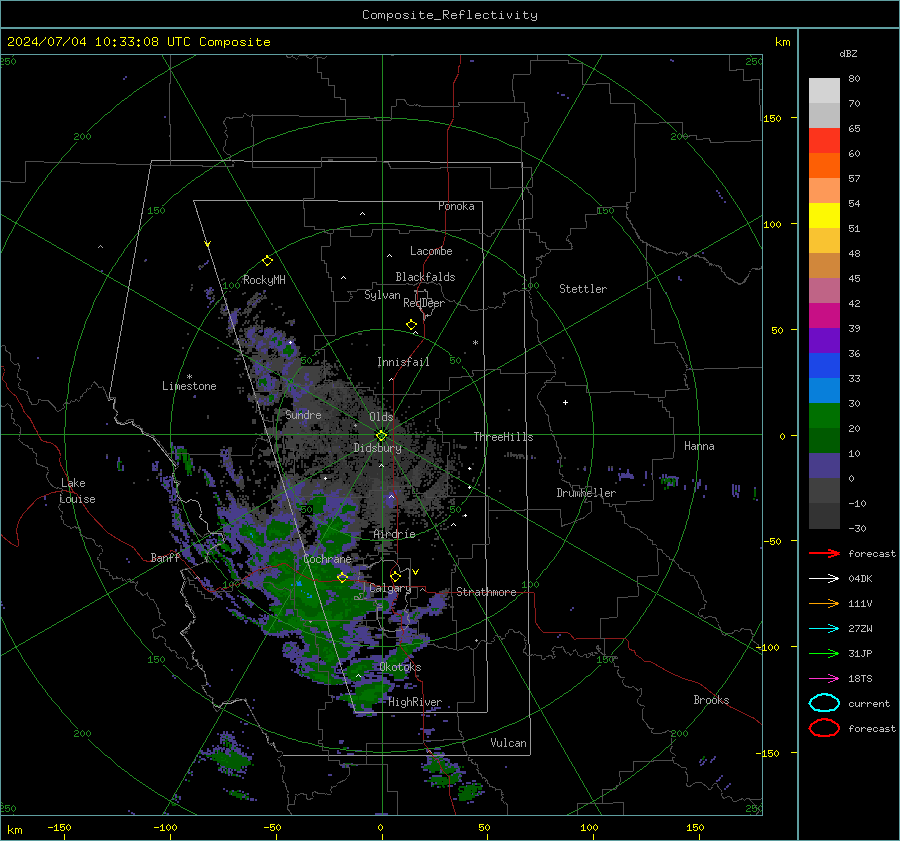This screenshot has height=841, width=900.
Task: Click the -30 dBZ scale value
Action: click(x=857, y=528)
